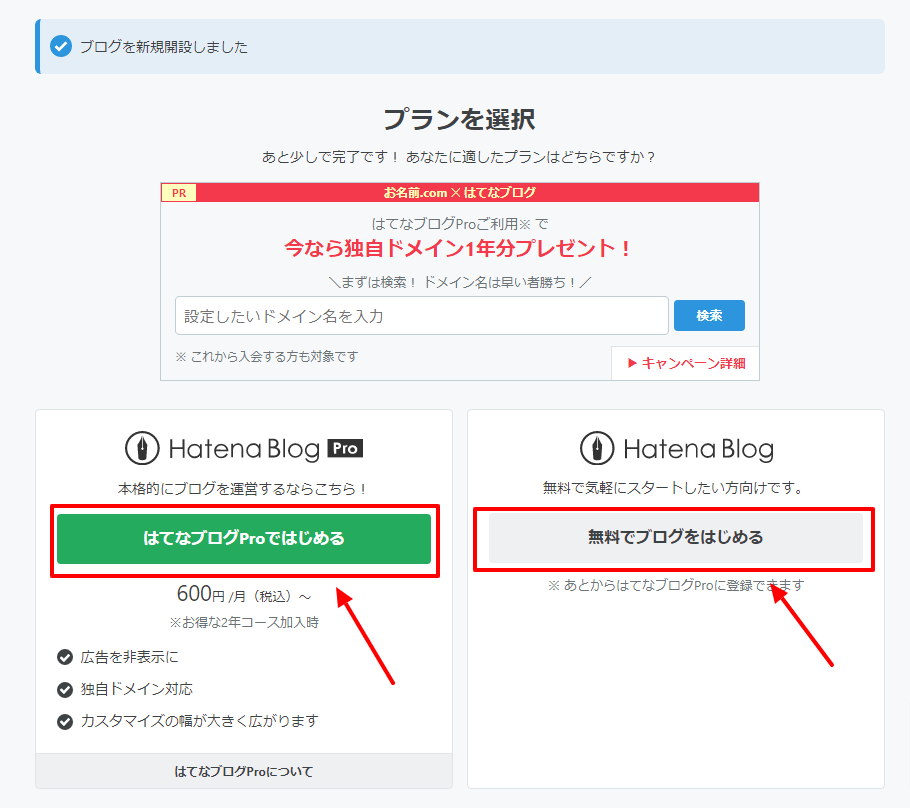This screenshot has height=808, width=910.
Task: Click 広告を非表示に feature text
Action: 129,657
